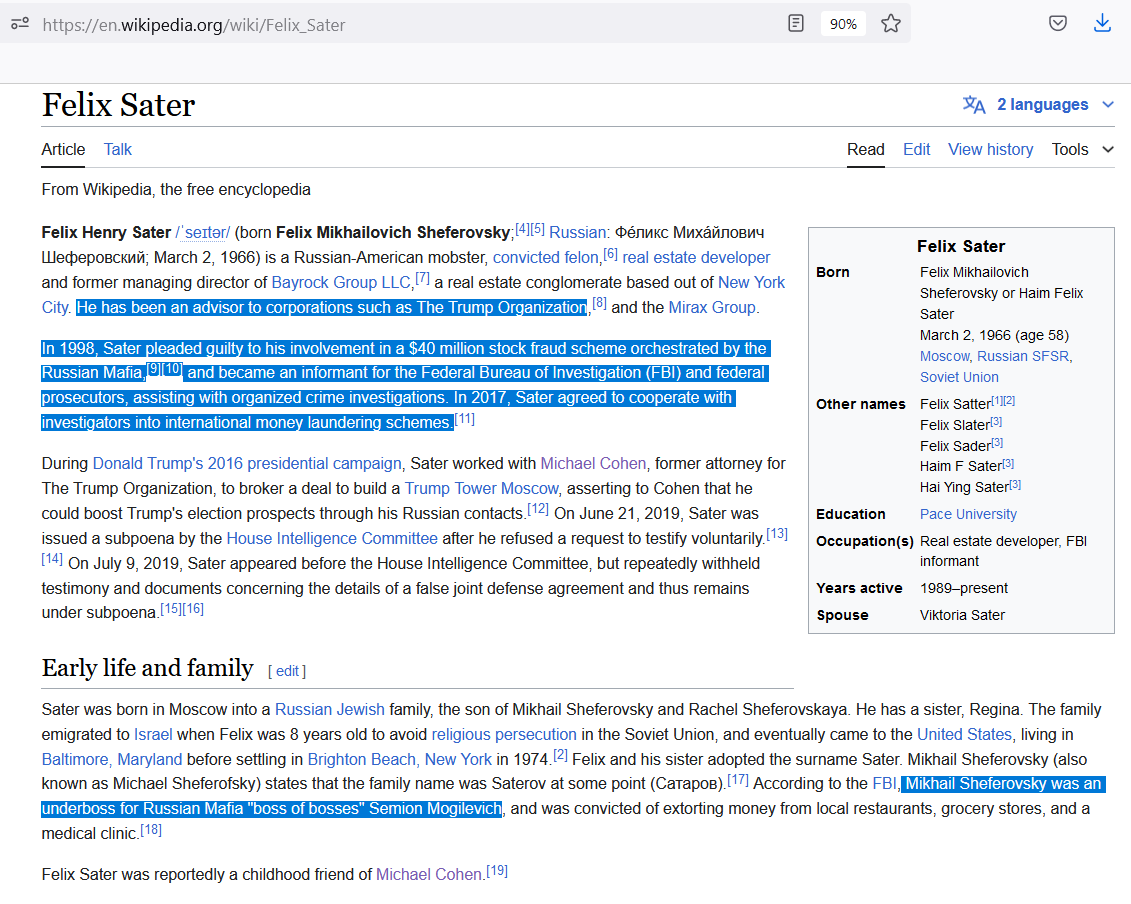Open the Soviet Union infobox link
The width and height of the screenshot is (1131, 904).
[959, 377]
